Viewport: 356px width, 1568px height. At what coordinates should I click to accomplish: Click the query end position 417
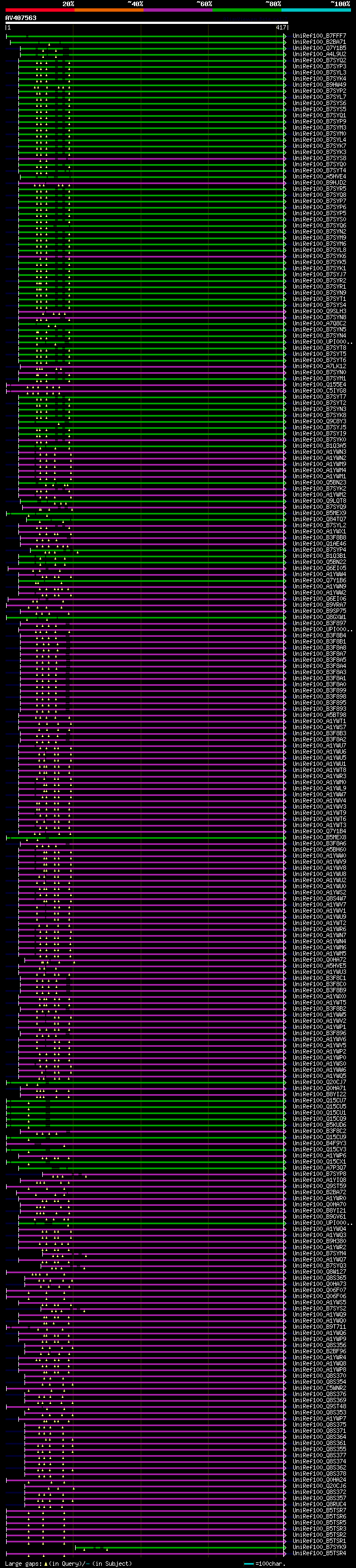coord(280,27)
